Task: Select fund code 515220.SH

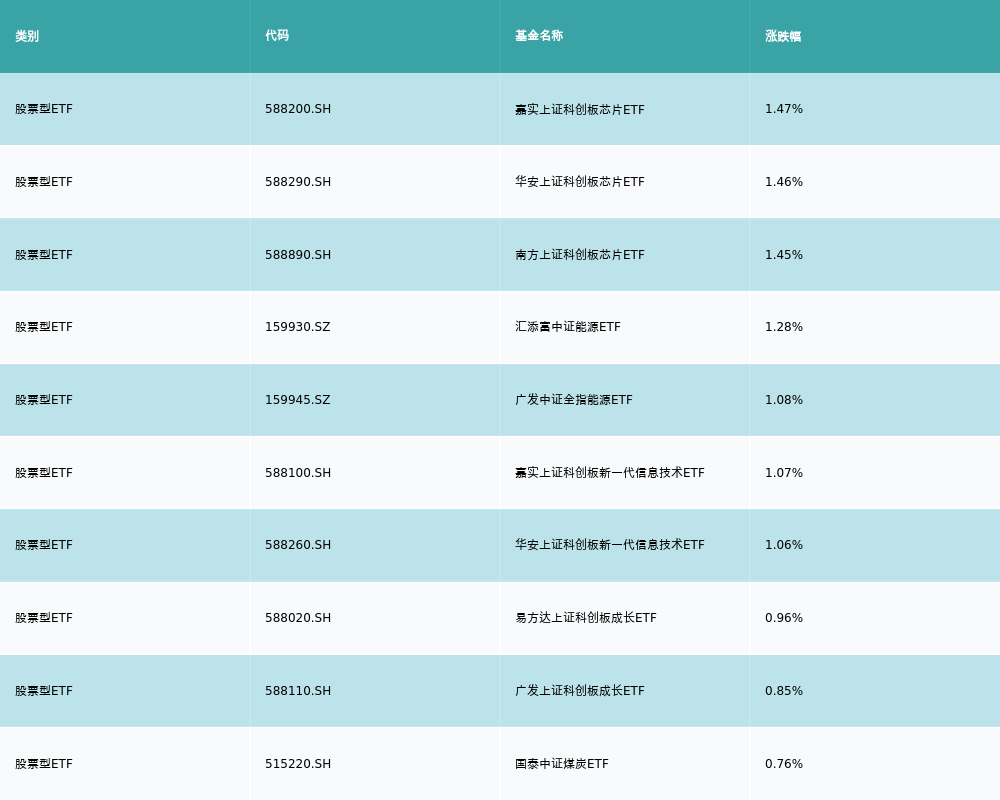Action: (x=298, y=764)
